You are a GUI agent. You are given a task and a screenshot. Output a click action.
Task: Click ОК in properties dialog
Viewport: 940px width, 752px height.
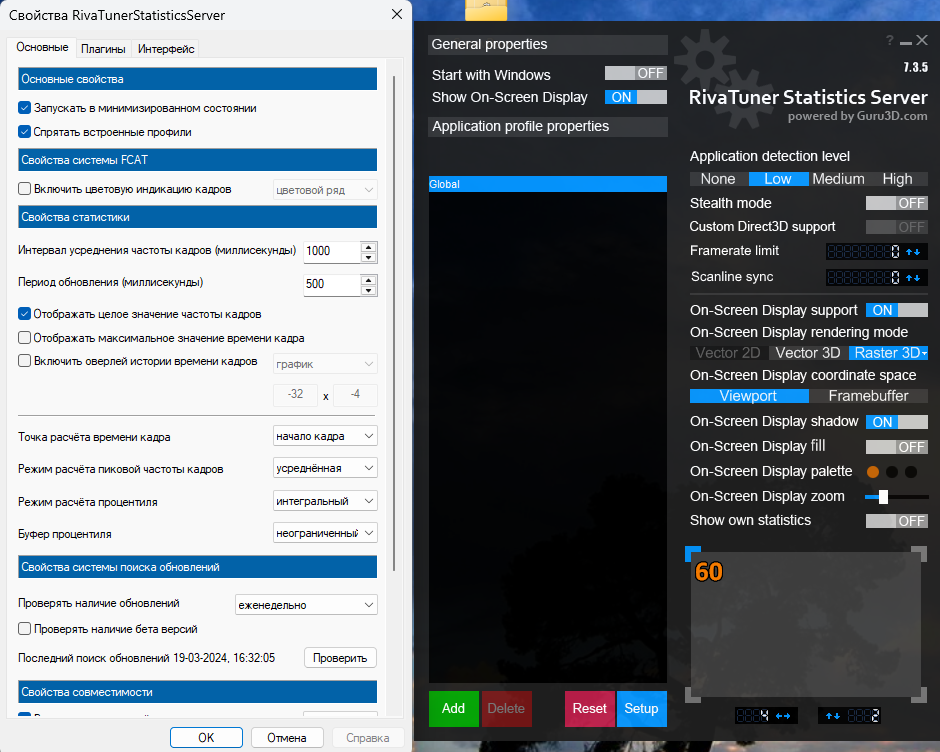[206, 738]
